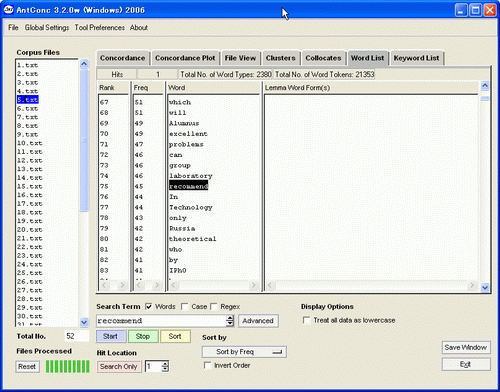
Task: Close the AntConc window
Action: [x=490, y=10]
